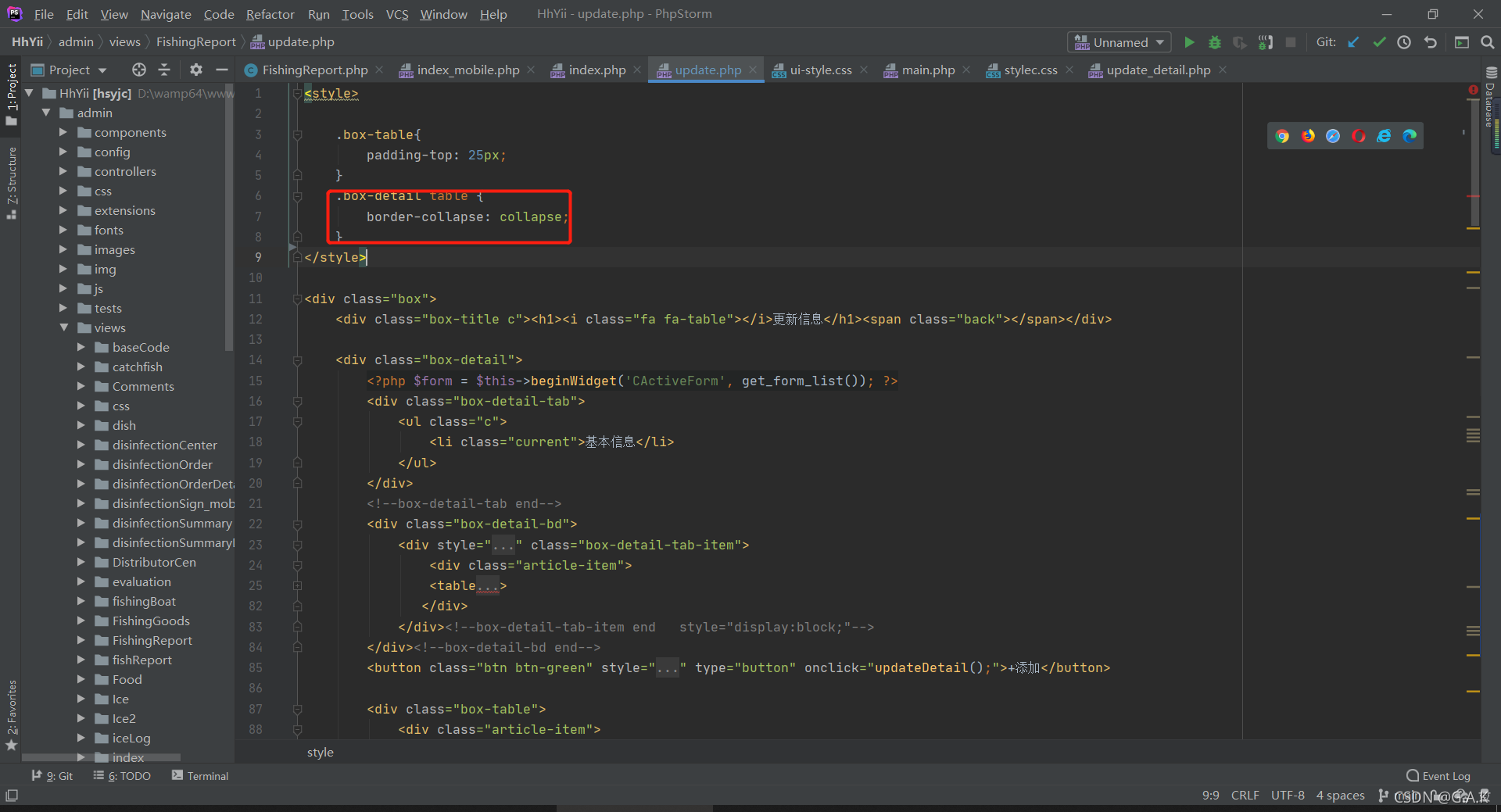
Task: Fold the .box-table rule at line 3
Action: [297, 135]
